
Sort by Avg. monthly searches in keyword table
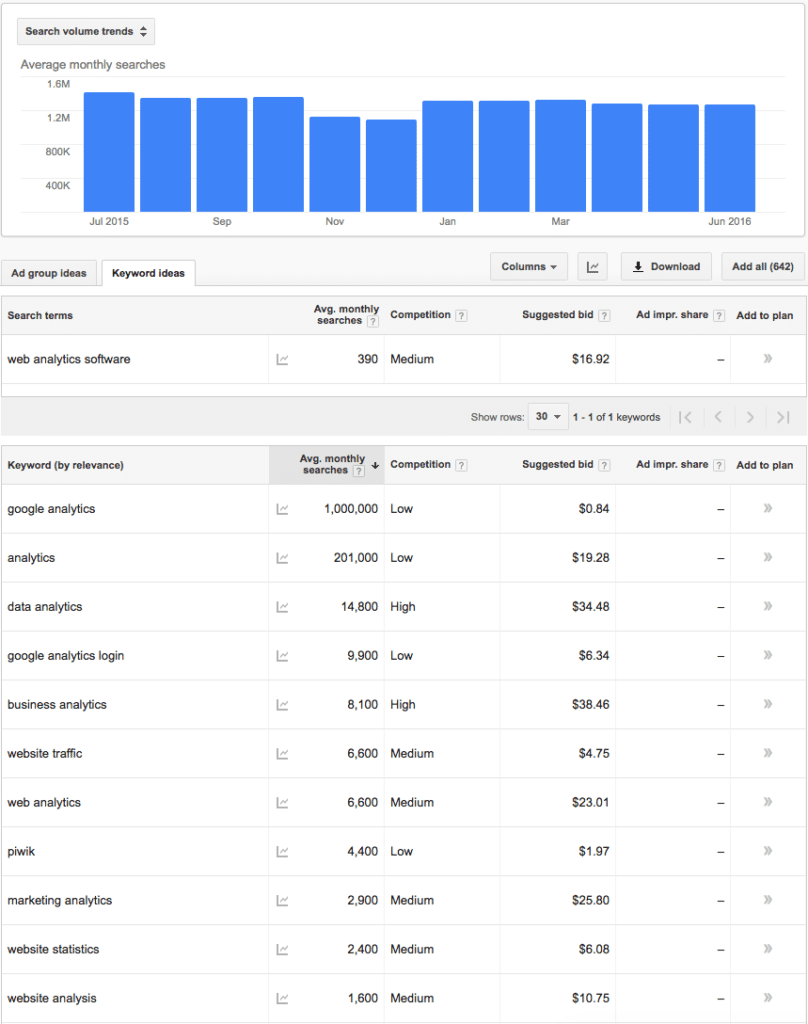tap(327, 465)
